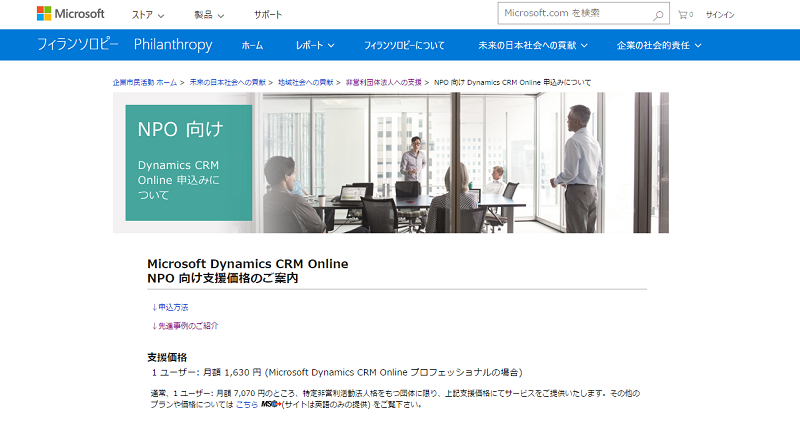This screenshot has width=800, height=421.
Task: Click breadcrumb 地域社会への貢献
Action: (306, 82)
